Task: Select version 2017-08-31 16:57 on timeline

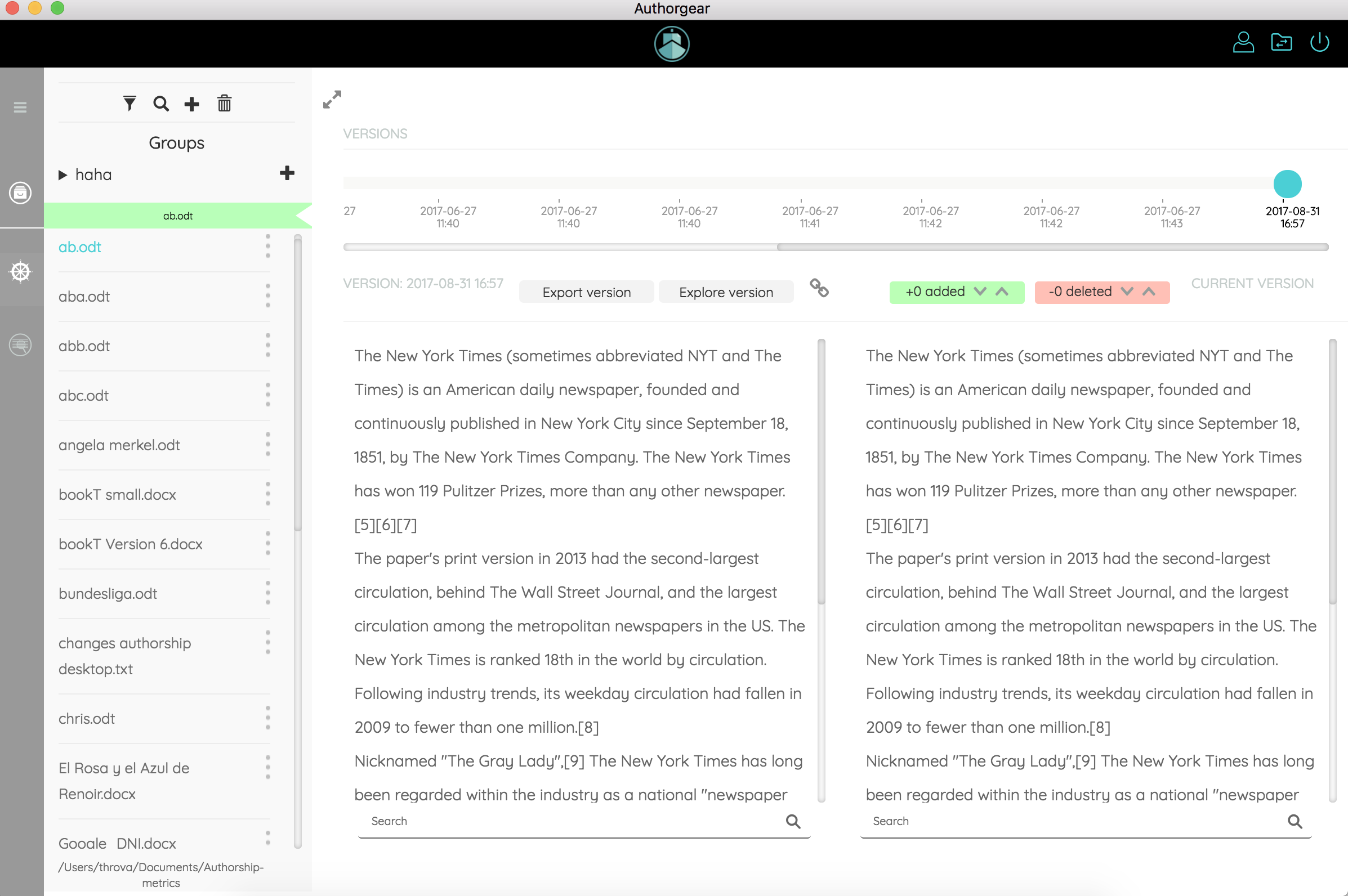Action: 1292,217
